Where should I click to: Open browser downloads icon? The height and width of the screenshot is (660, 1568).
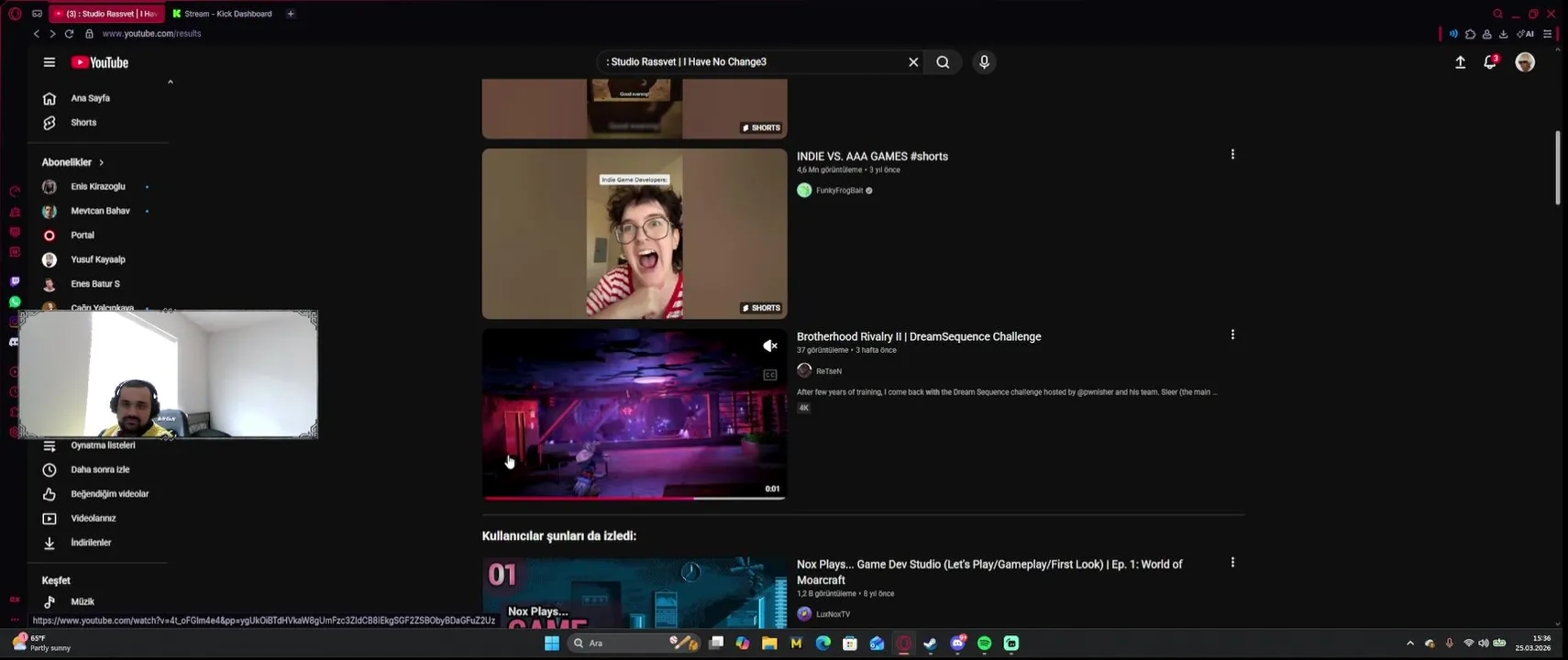(x=1503, y=34)
